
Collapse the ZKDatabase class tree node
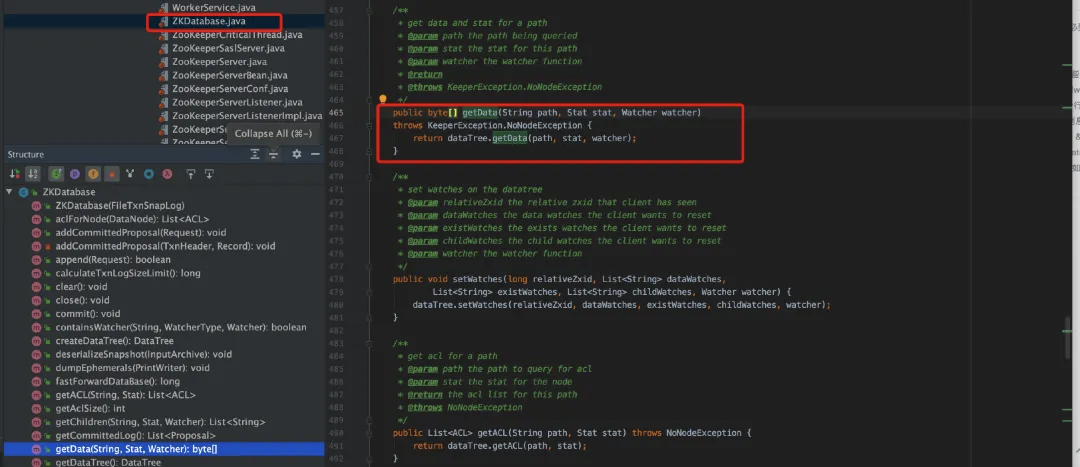tap(10, 192)
